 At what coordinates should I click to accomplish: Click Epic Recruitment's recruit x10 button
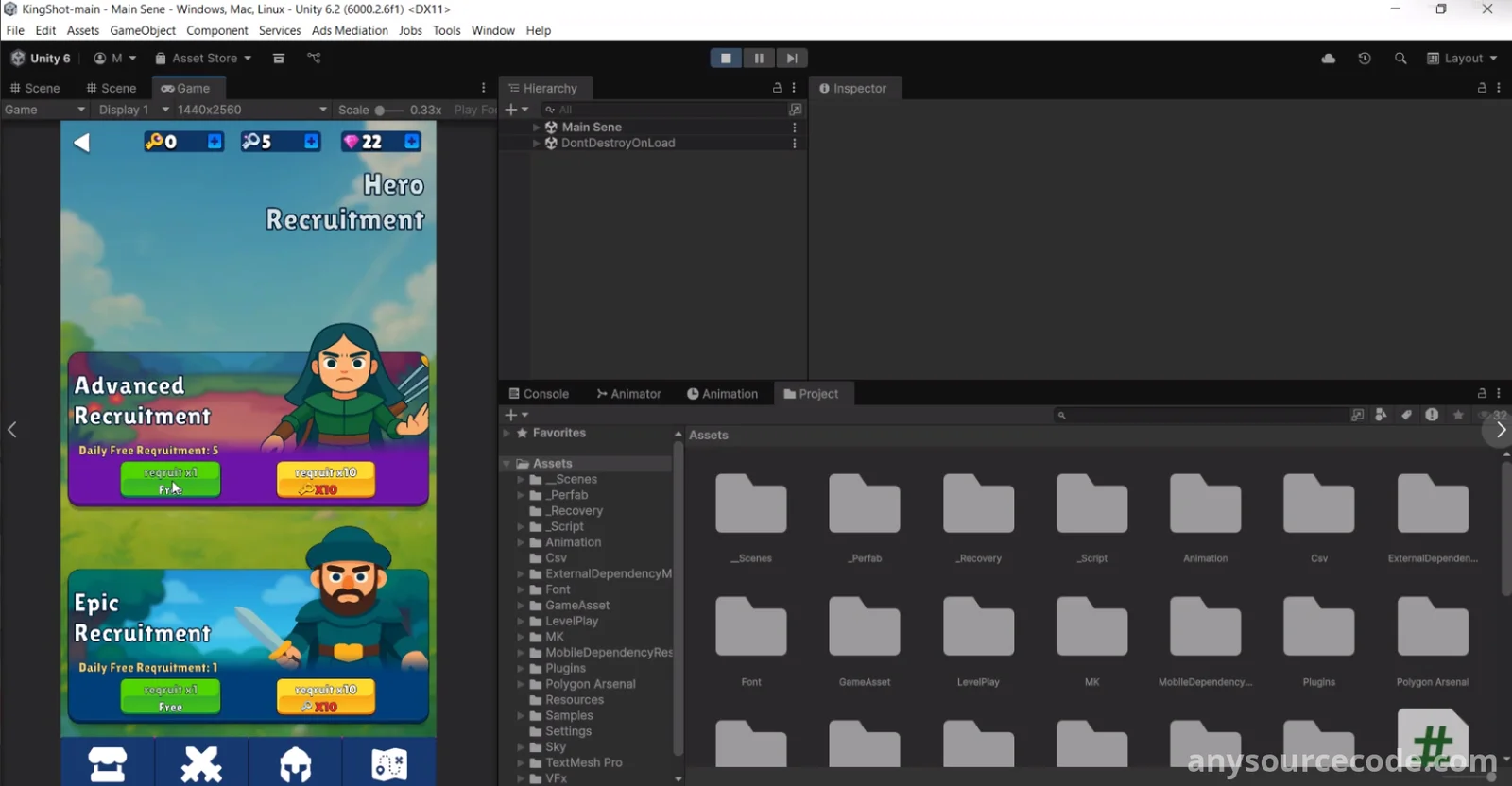click(326, 697)
